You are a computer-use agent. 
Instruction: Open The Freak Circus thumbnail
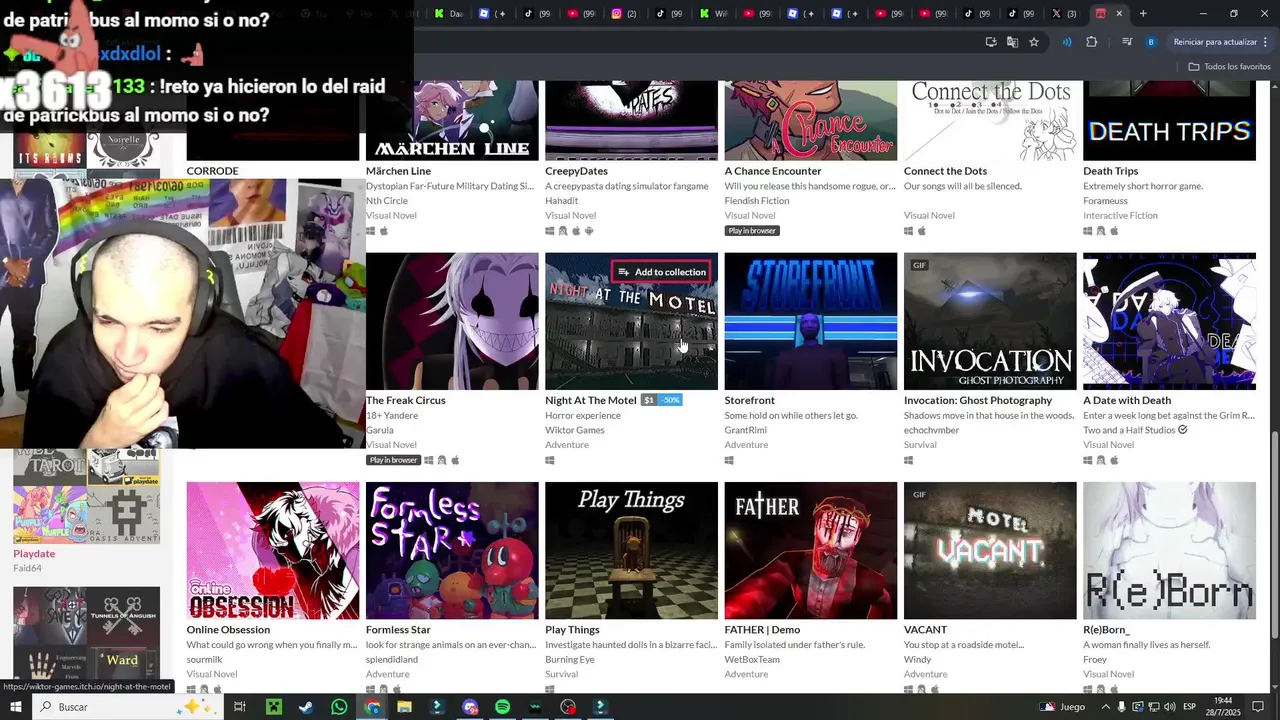(452, 321)
